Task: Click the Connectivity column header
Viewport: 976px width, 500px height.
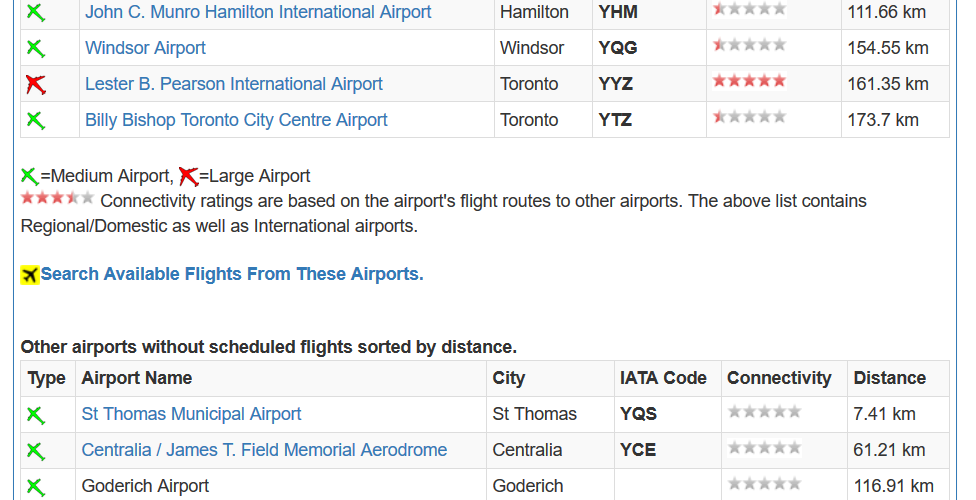Action: point(779,378)
